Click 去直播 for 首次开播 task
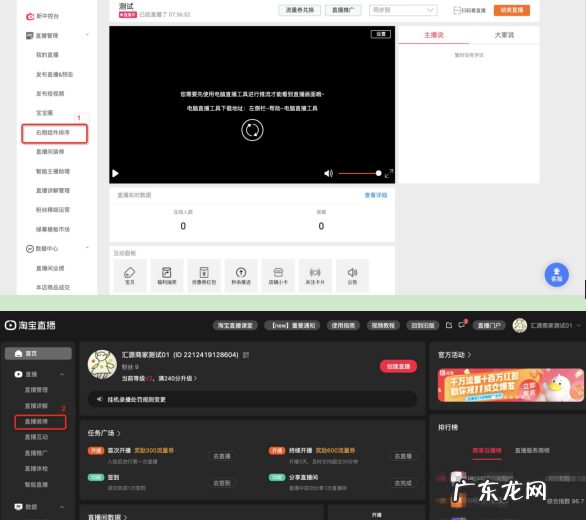This screenshot has height=520, width=586. pos(222,456)
